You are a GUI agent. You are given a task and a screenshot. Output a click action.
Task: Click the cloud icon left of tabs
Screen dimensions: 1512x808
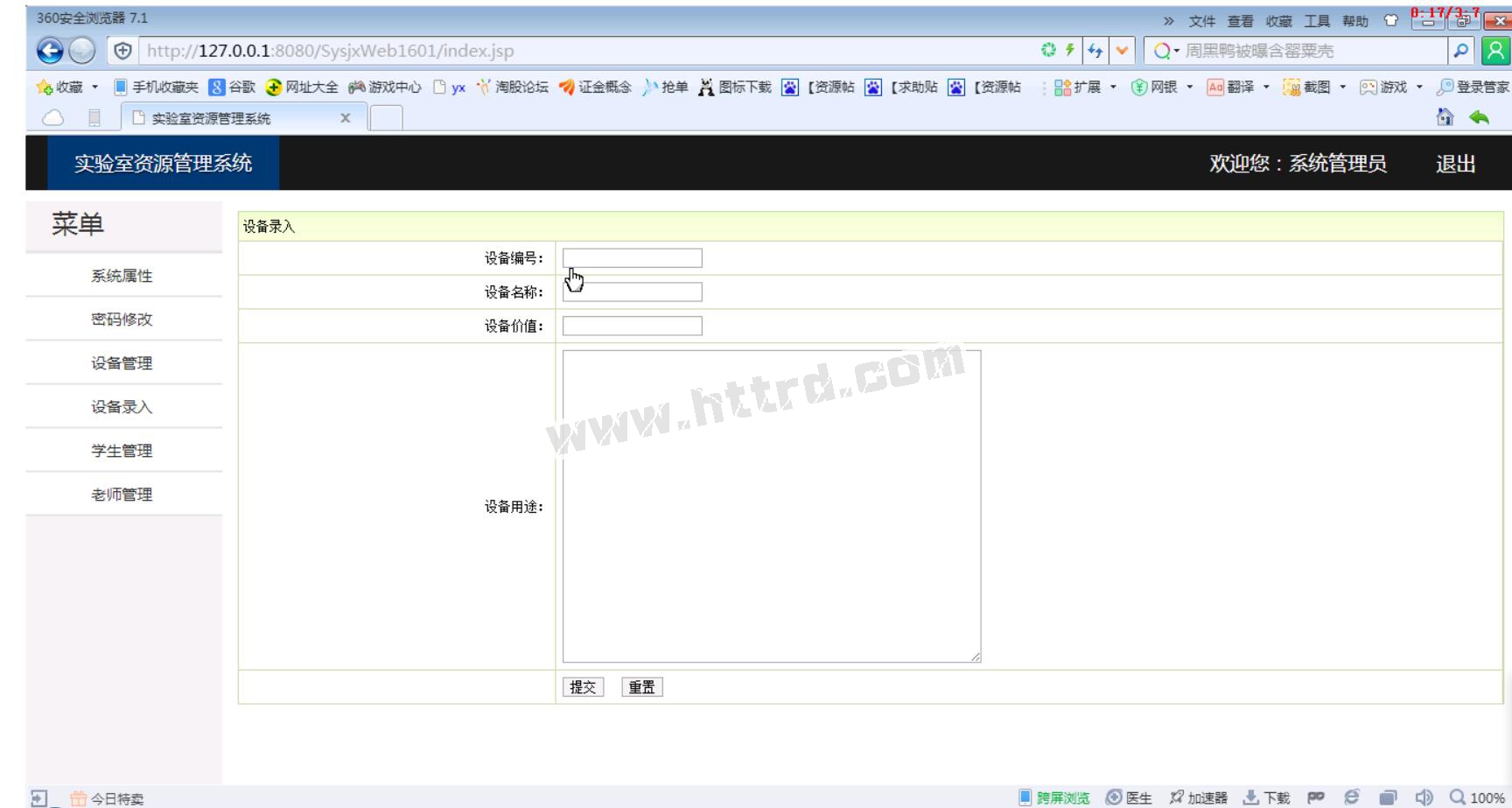53,118
